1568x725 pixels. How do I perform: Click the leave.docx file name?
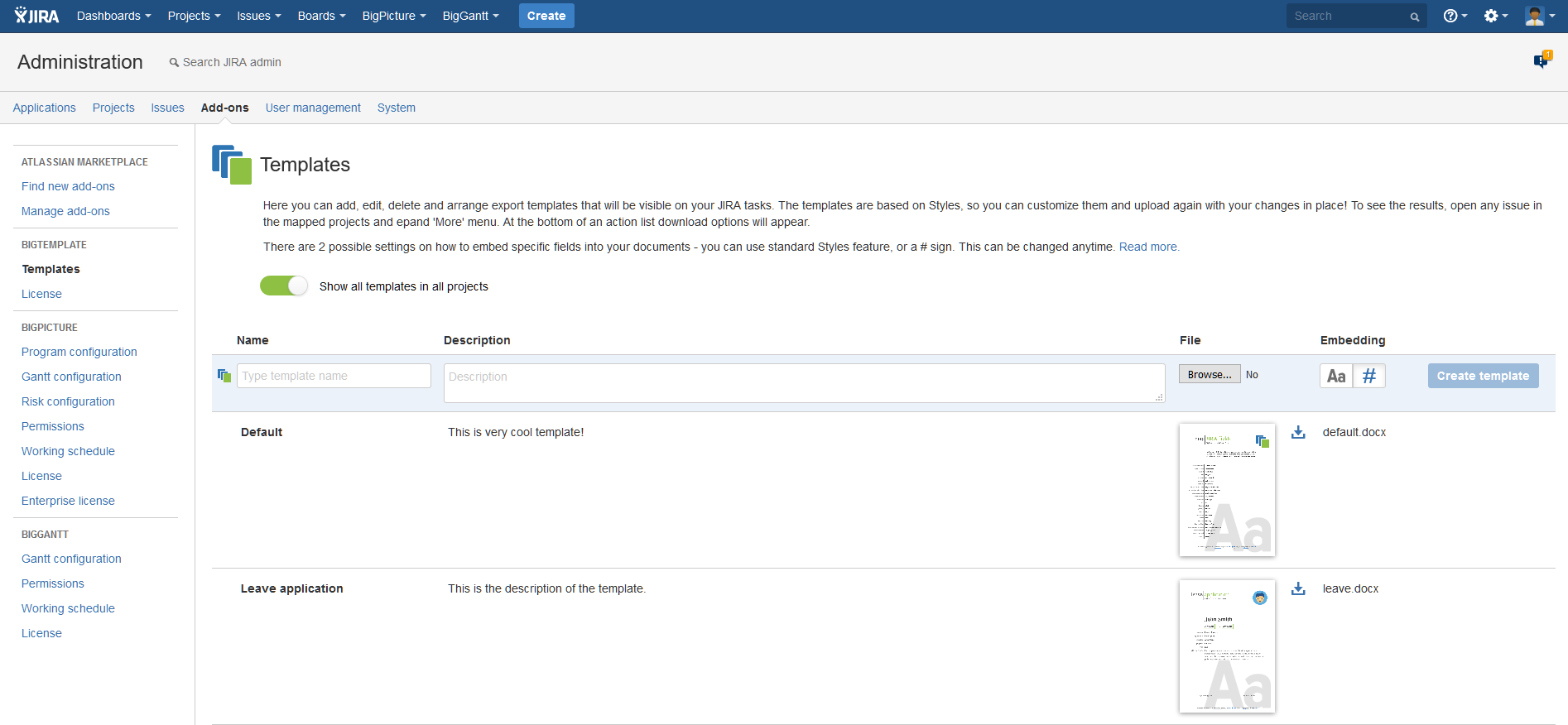1350,588
